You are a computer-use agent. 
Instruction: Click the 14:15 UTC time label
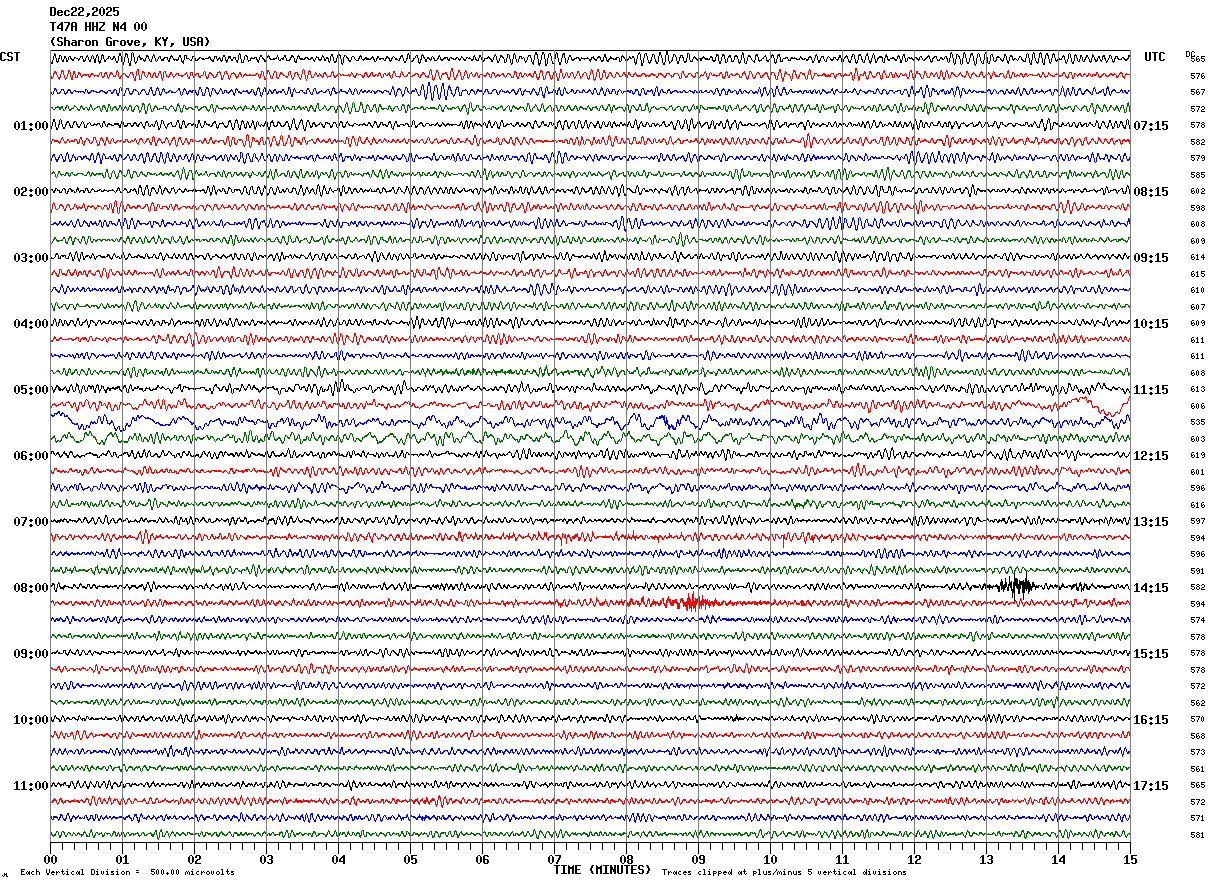coord(1151,588)
